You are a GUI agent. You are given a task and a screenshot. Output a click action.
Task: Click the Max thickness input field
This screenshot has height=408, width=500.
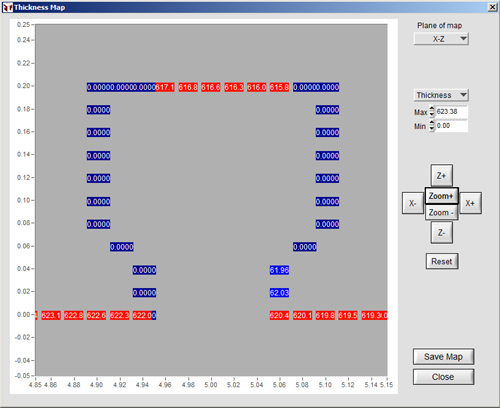tap(451, 112)
